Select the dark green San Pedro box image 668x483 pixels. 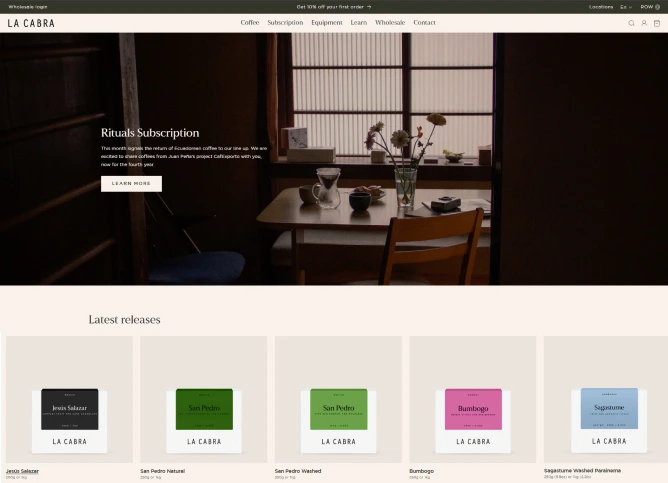(204, 399)
